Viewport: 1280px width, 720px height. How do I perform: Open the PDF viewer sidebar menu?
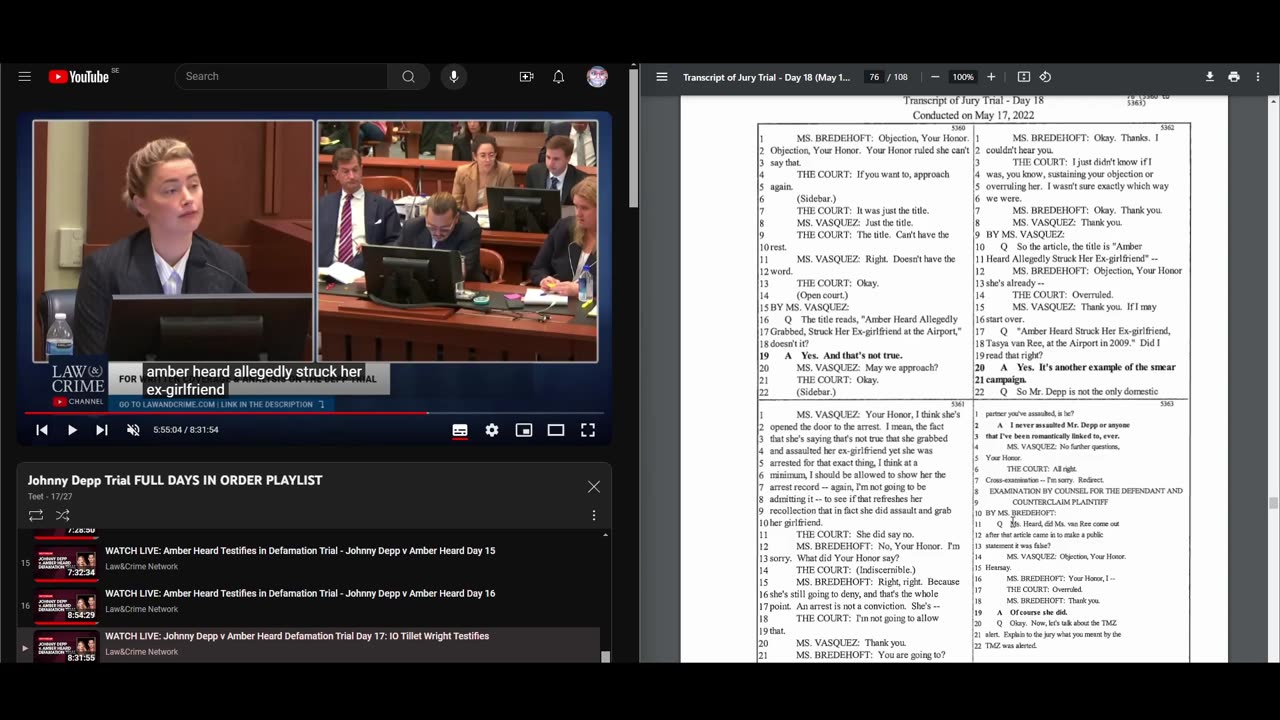(662, 77)
